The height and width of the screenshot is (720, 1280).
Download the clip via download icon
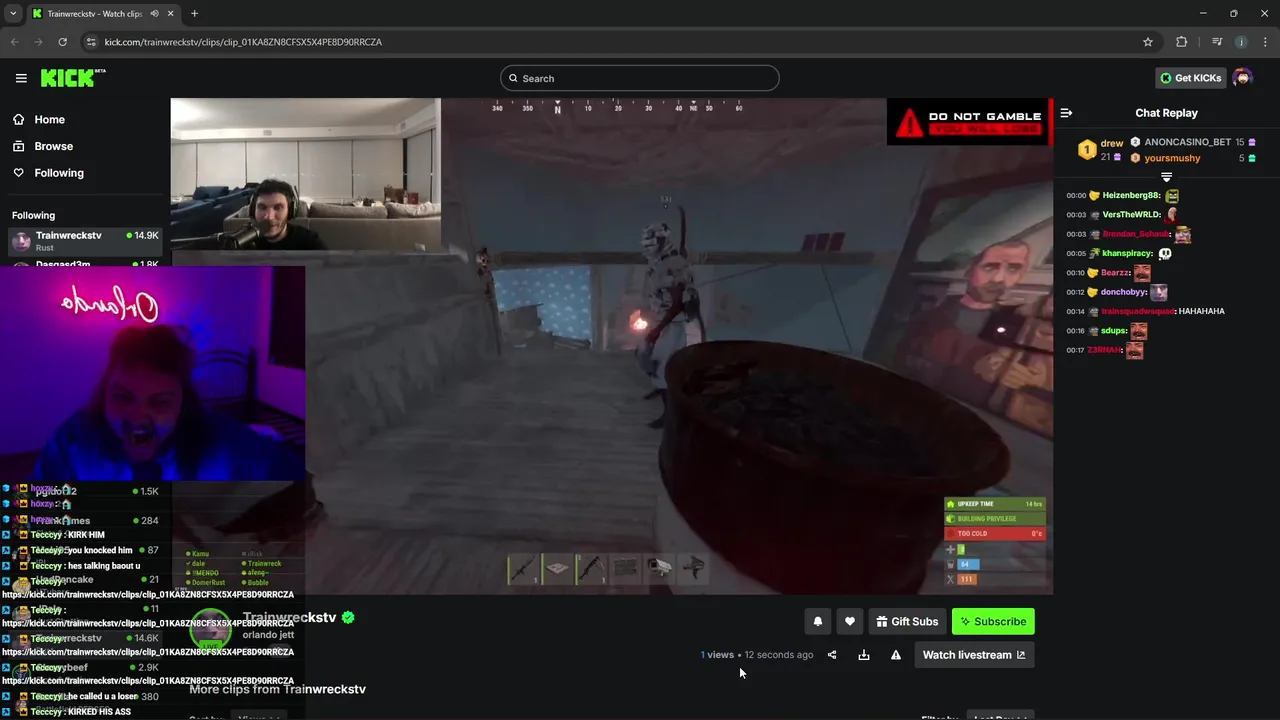click(x=864, y=655)
